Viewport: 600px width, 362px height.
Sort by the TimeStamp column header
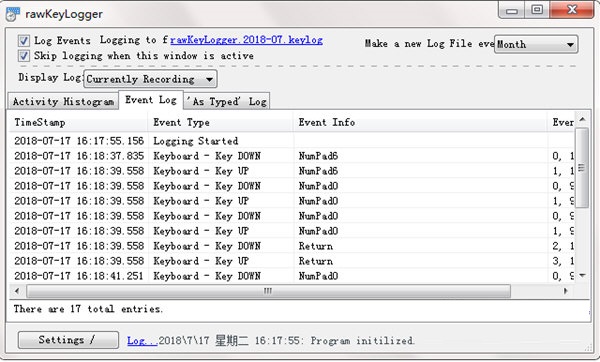[x=78, y=122]
